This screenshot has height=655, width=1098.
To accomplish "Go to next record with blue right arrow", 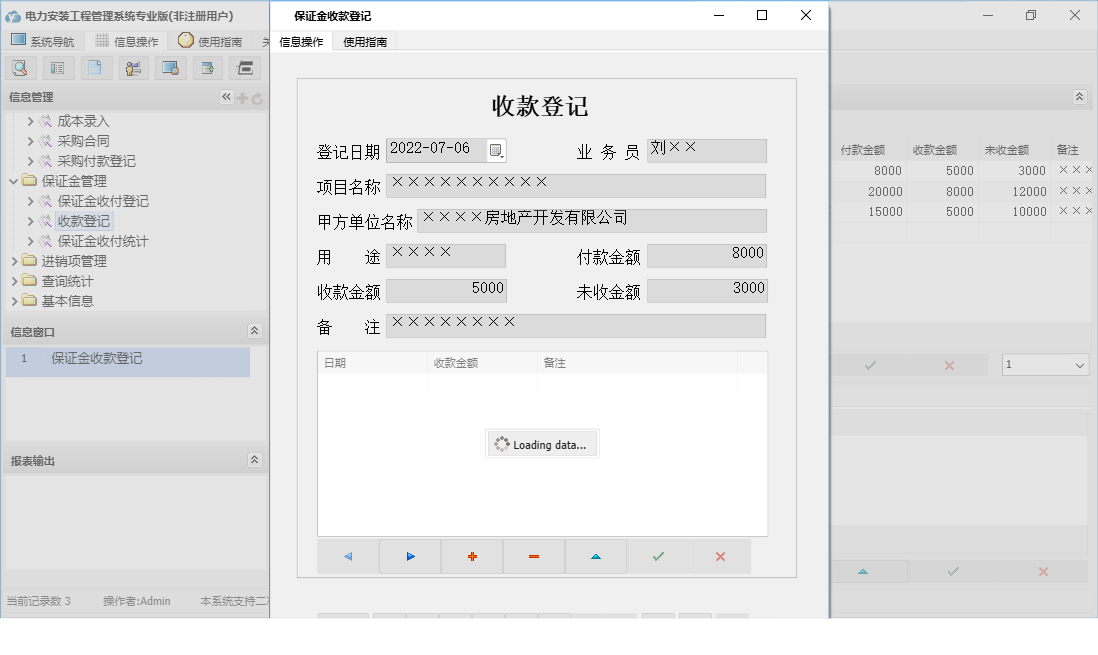I will pos(410,557).
